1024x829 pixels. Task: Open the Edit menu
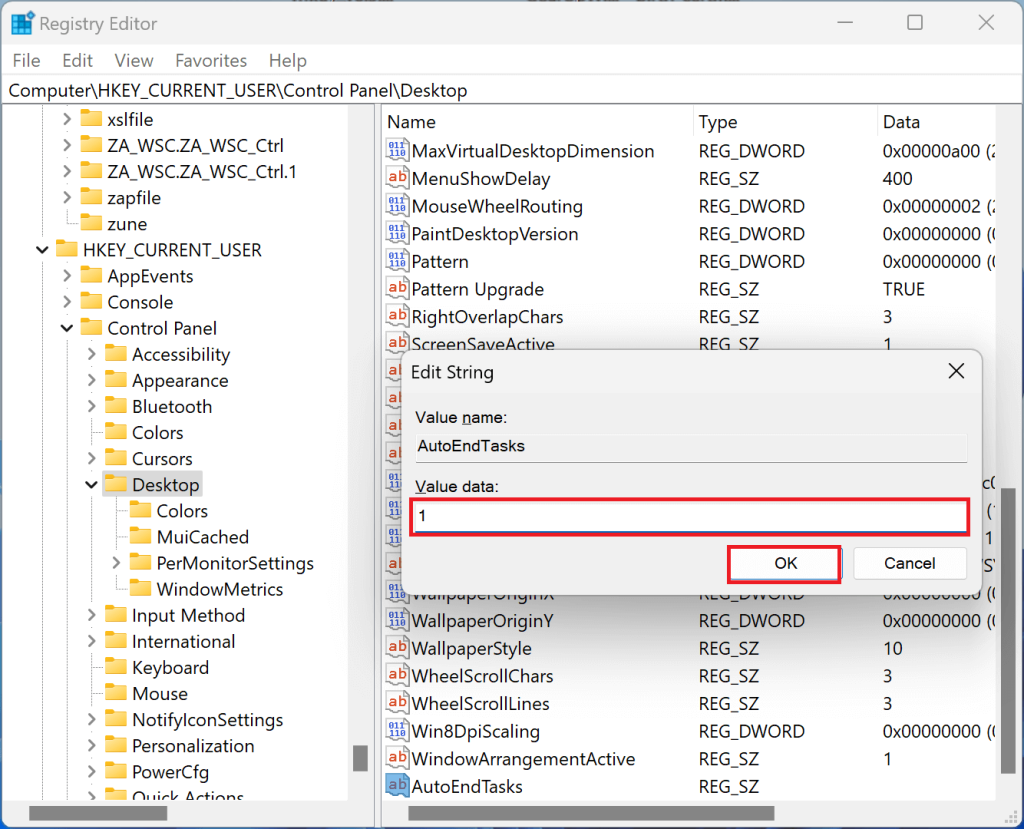click(77, 61)
